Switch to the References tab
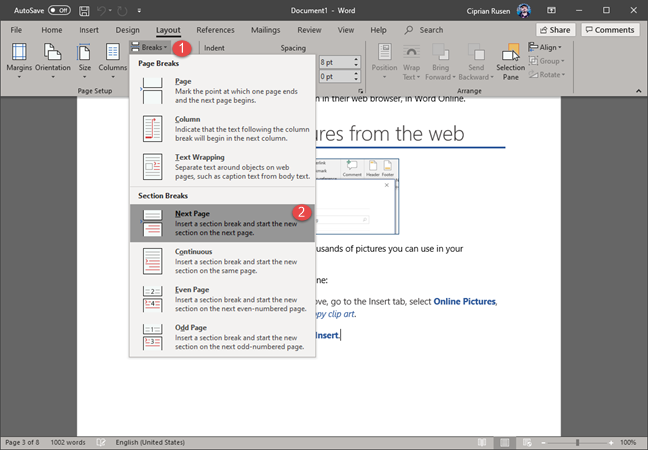 point(215,30)
